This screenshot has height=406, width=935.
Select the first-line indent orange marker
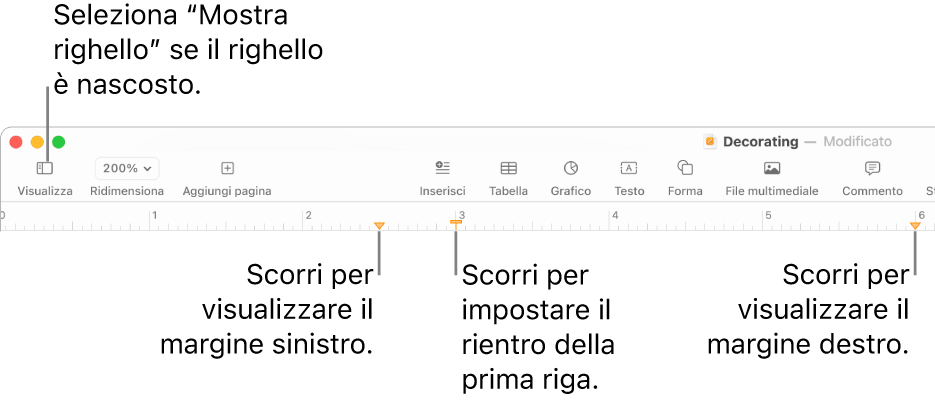point(455,221)
